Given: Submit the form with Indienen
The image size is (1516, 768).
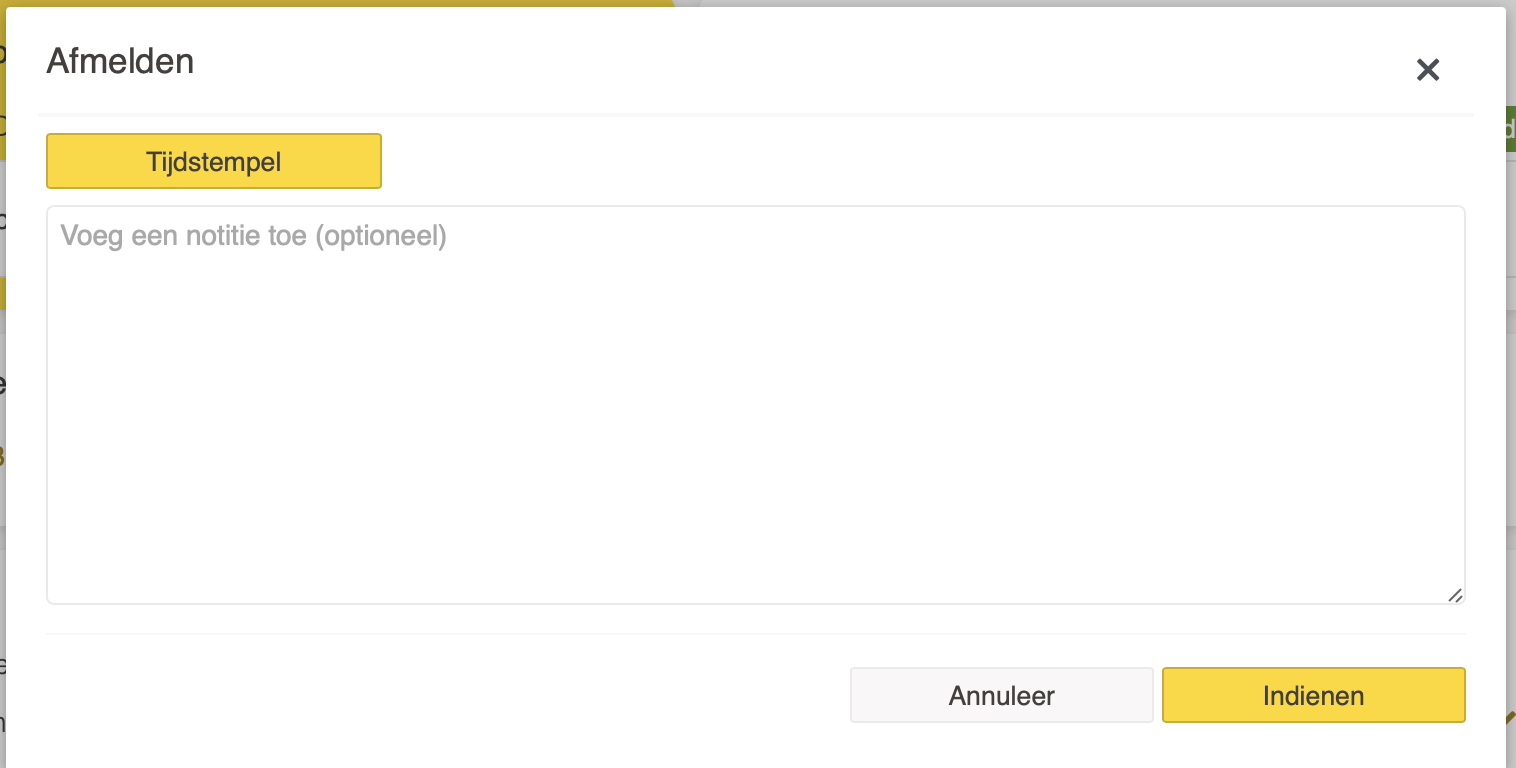Looking at the screenshot, I should [x=1313, y=695].
